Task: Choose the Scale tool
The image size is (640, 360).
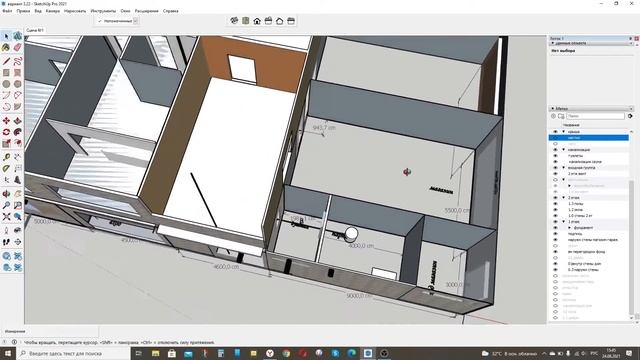Action: 6,143
